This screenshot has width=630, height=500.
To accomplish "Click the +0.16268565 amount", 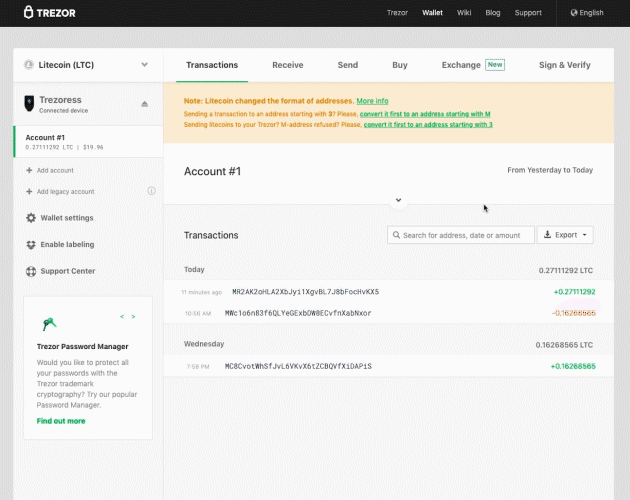I will pyautogui.click(x=573, y=366).
